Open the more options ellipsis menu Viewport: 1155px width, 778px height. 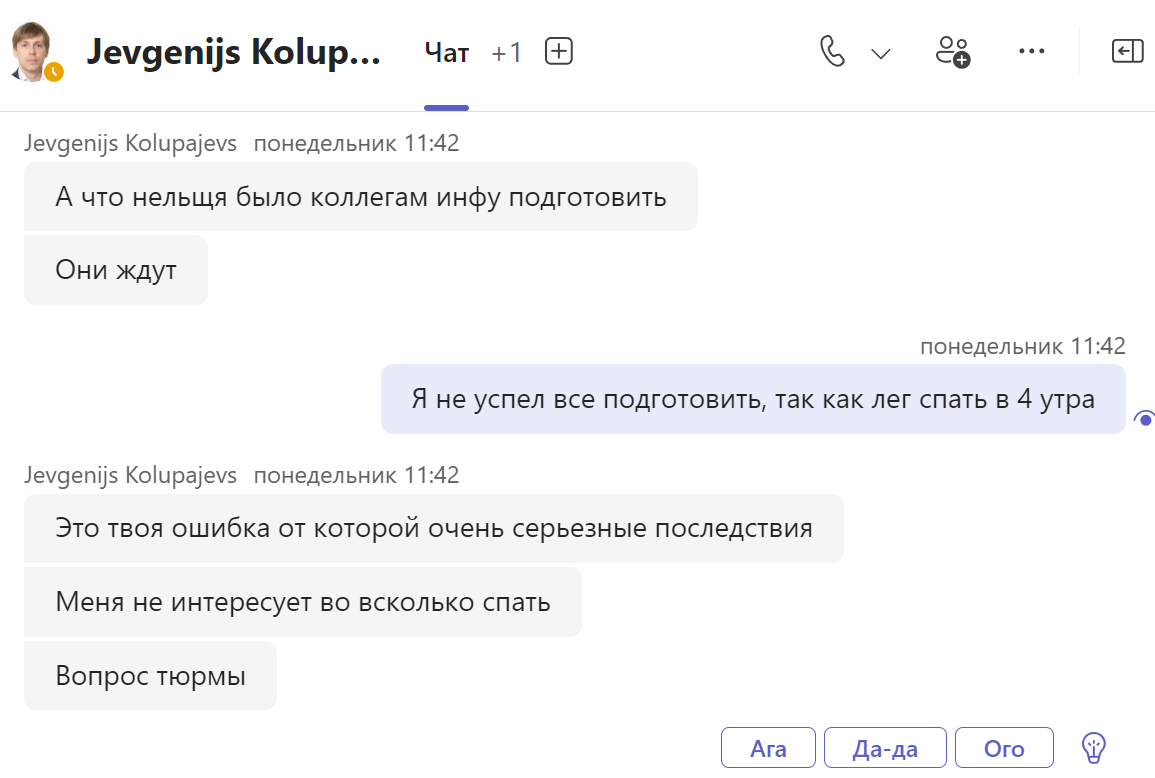[1031, 51]
